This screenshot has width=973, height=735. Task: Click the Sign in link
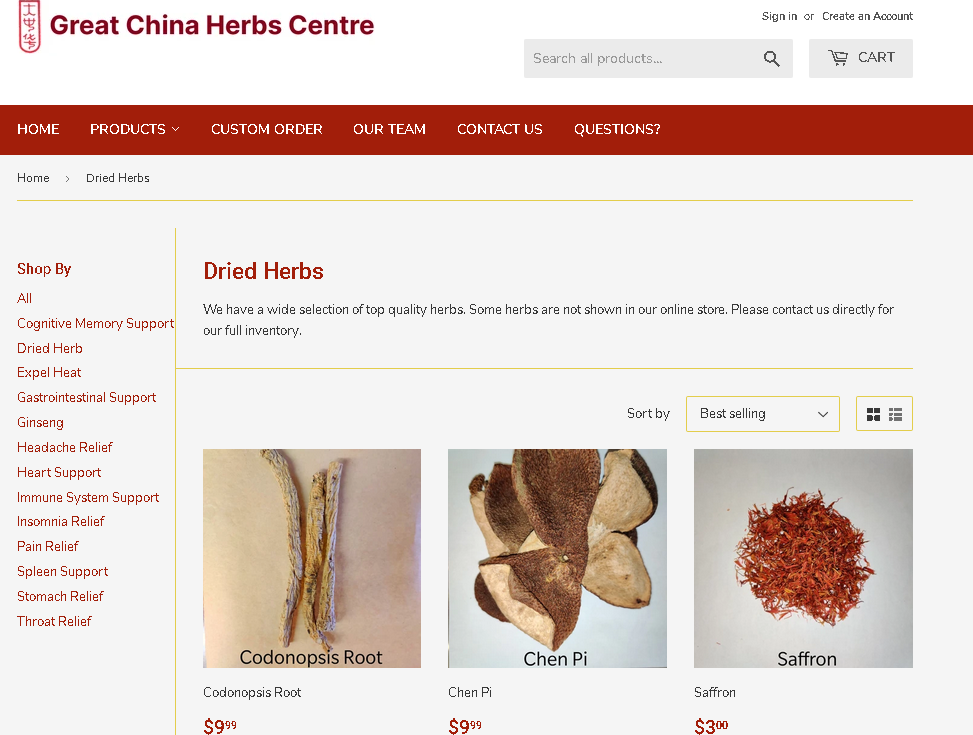[x=779, y=16]
